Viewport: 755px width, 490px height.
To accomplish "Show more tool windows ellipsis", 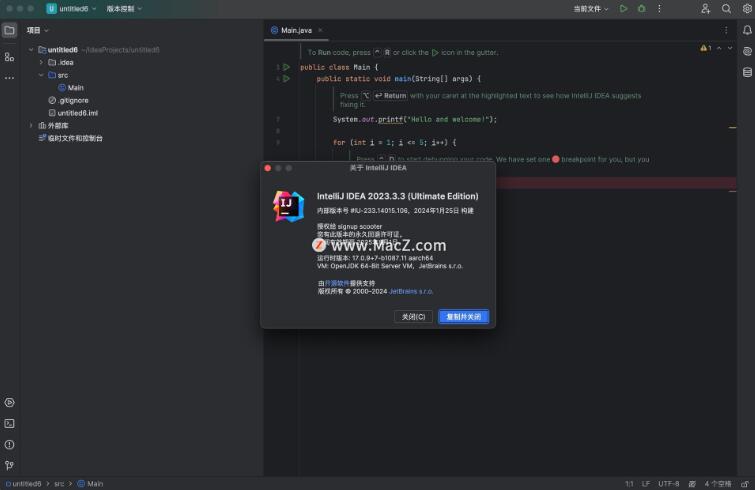I will 9,77.
